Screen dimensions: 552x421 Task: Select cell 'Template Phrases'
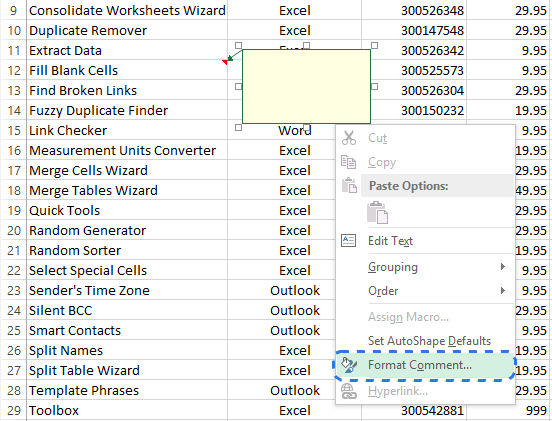pos(127,390)
